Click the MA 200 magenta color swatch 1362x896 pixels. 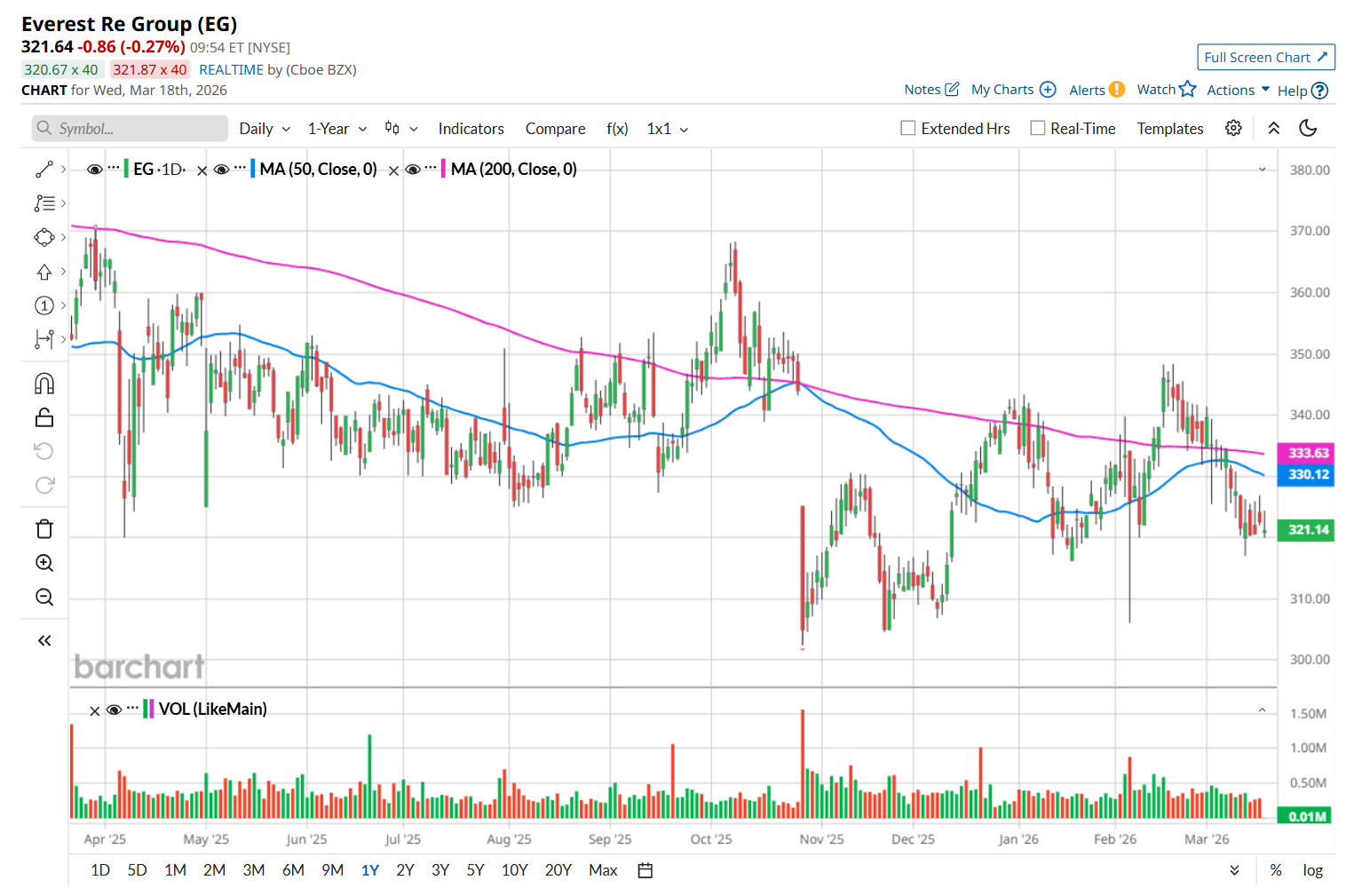443,169
